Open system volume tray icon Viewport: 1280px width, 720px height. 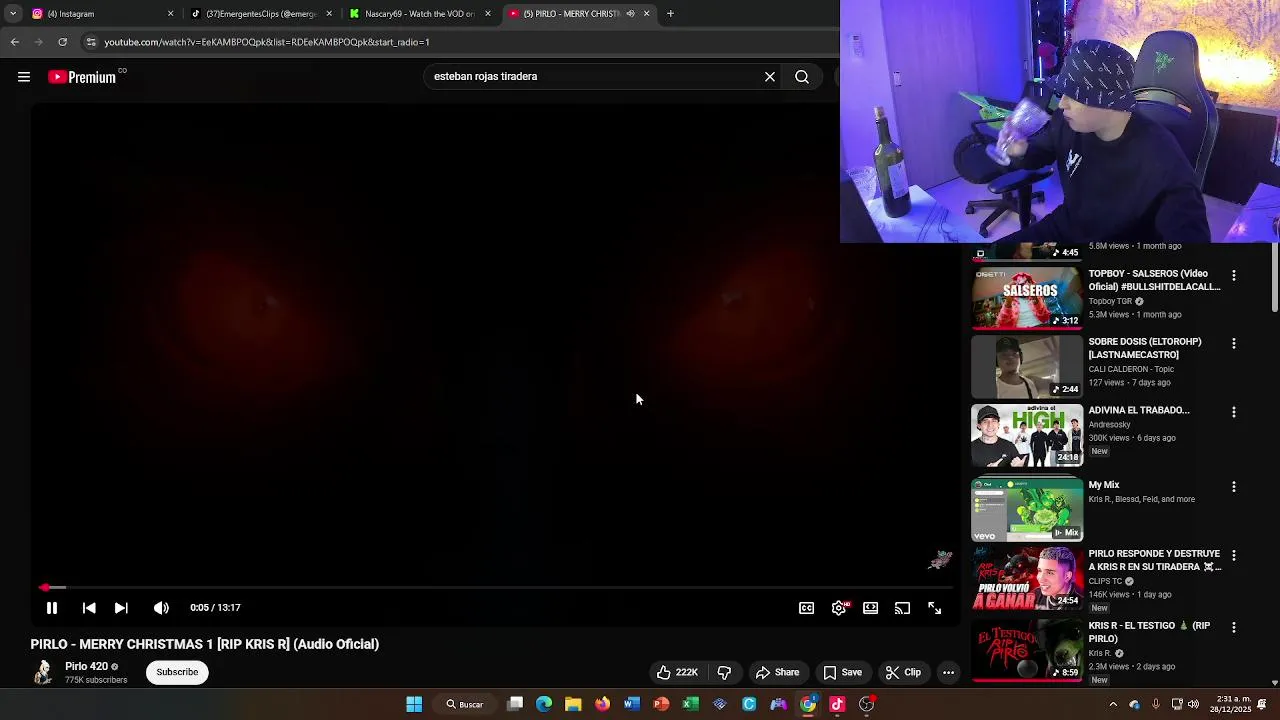pyautogui.click(x=1193, y=704)
